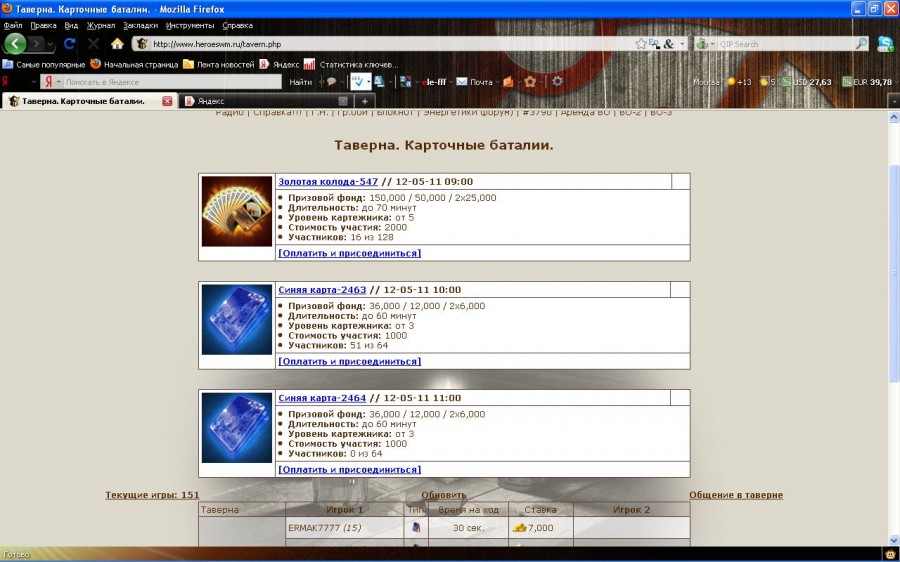
Task: Click Золотая колода card fan image
Action: click(x=237, y=211)
